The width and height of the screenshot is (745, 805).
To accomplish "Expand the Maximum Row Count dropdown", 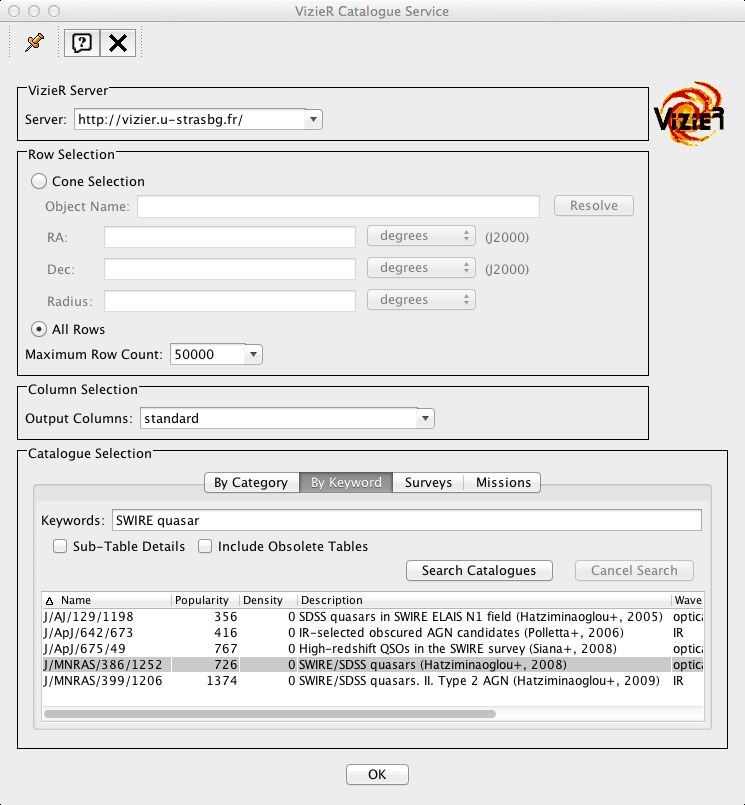I will point(253,354).
